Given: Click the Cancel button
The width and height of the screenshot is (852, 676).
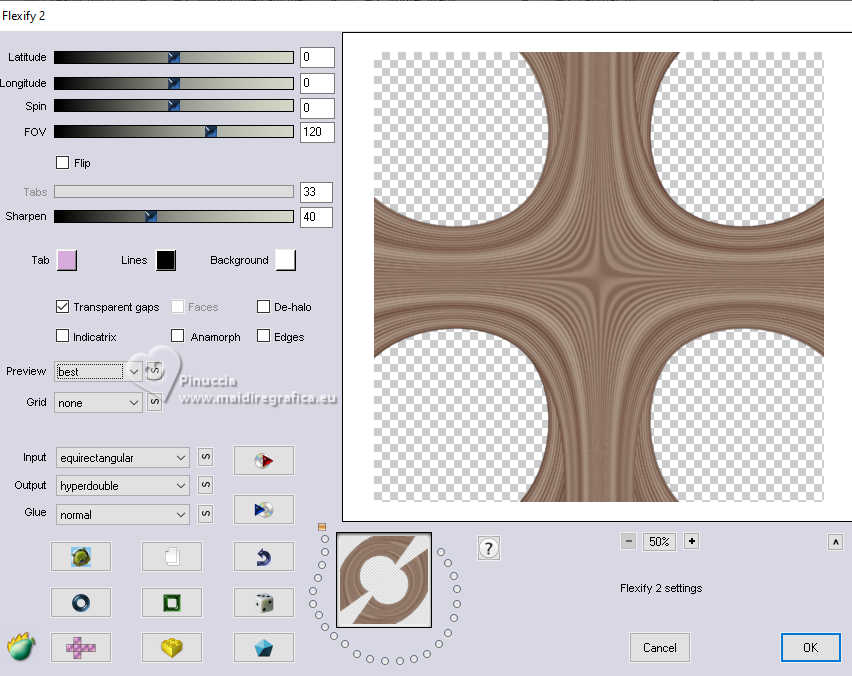Looking at the screenshot, I should 660,647.
